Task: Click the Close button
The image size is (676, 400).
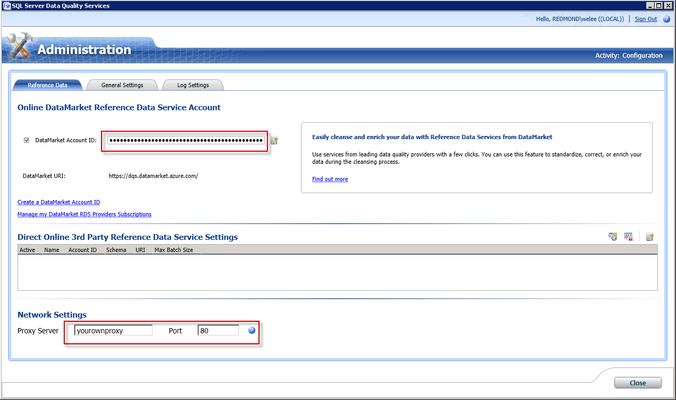Action: coord(638,383)
